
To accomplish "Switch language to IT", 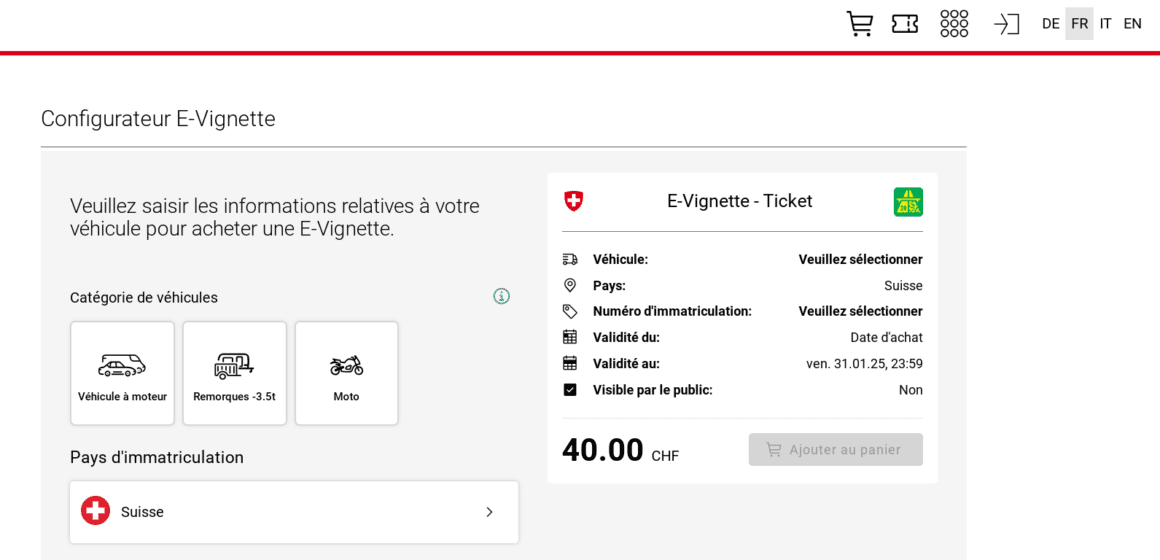I will point(1105,24).
